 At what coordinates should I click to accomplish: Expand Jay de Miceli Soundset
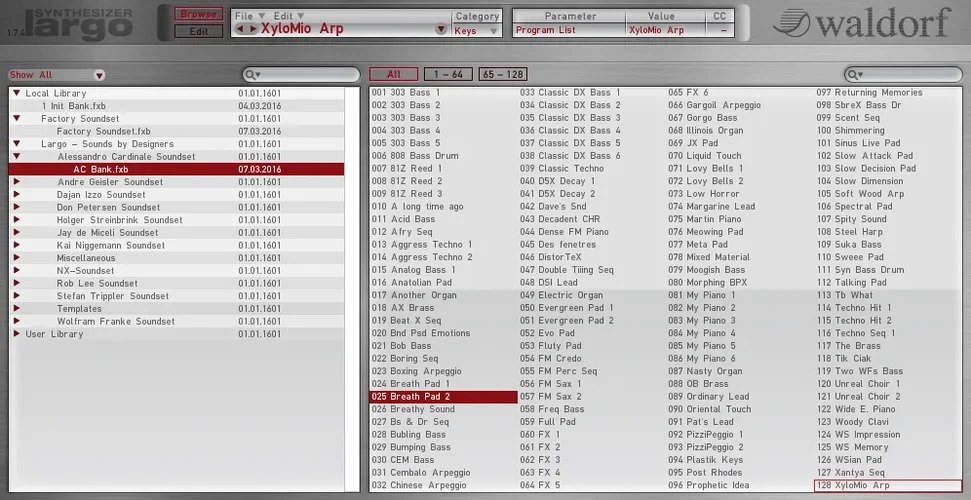[17, 232]
